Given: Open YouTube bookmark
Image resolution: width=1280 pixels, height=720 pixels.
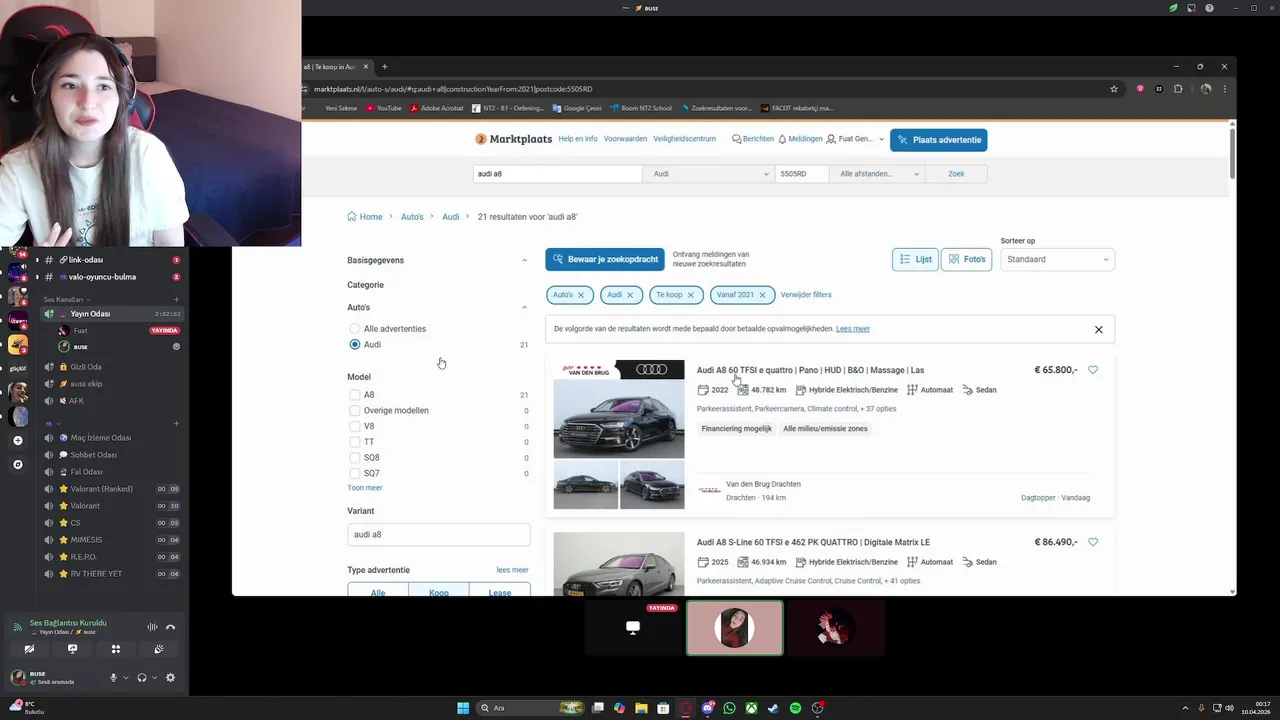Looking at the screenshot, I should pos(384,108).
